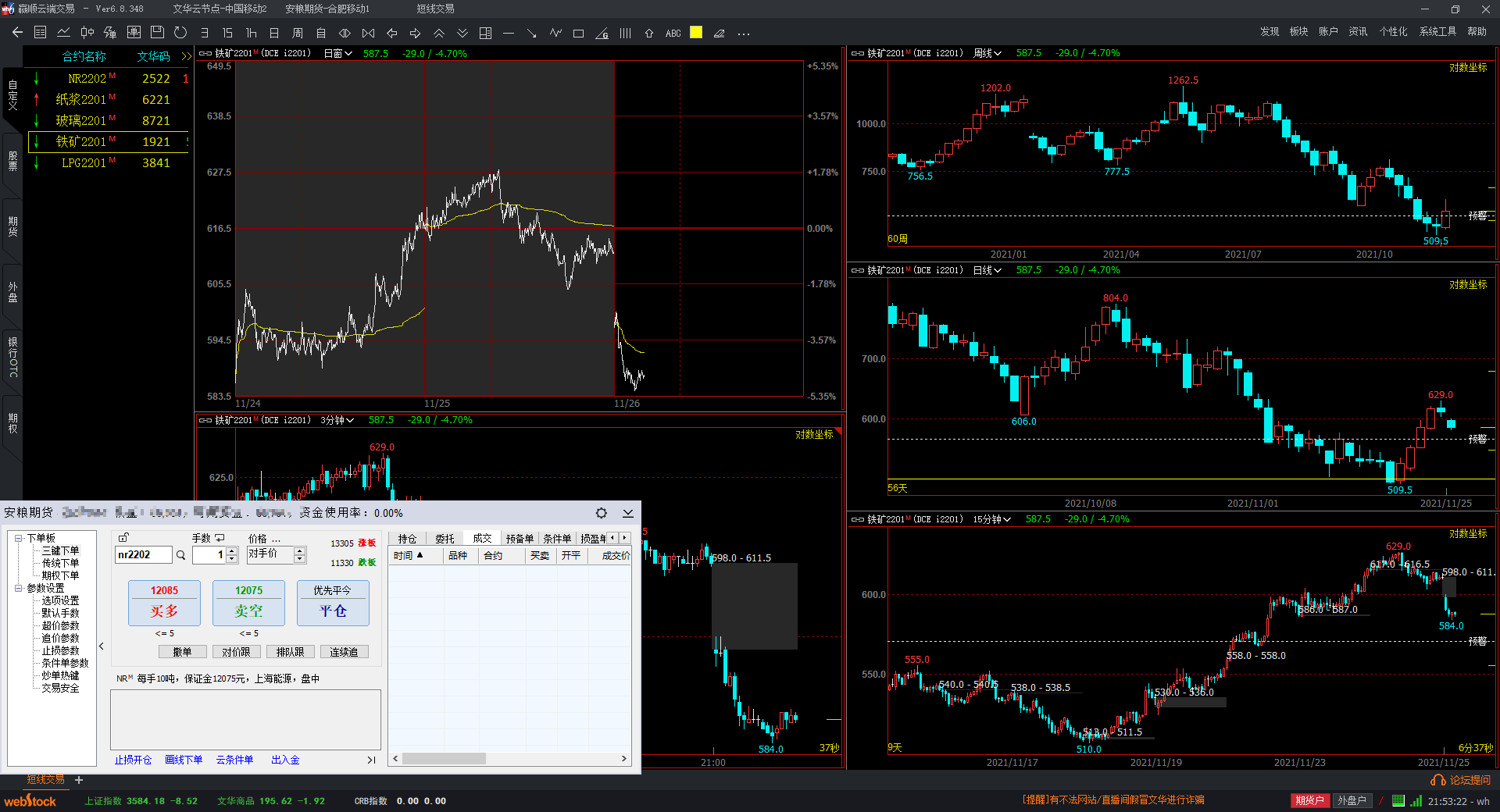Switch to 外盘户 account mode

(1352, 800)
